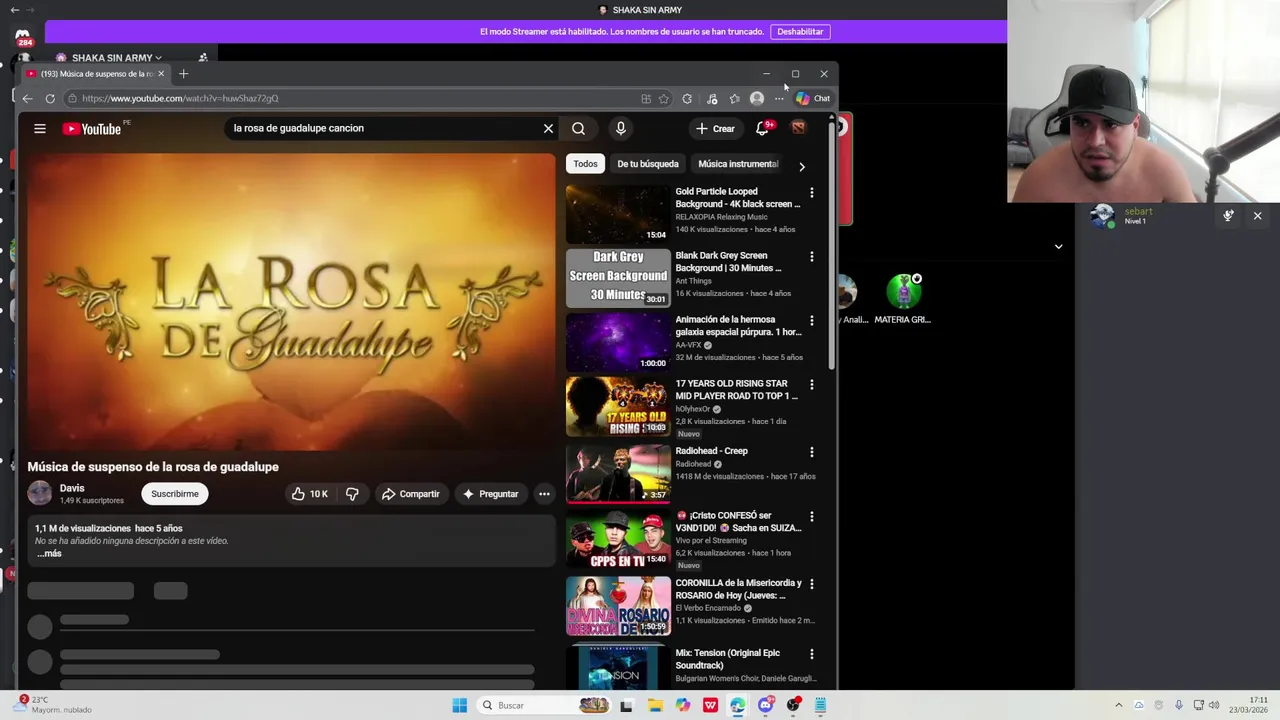Start voice search with the microphone
This screenshot has height=720, width=1280.
pos(621,128)
